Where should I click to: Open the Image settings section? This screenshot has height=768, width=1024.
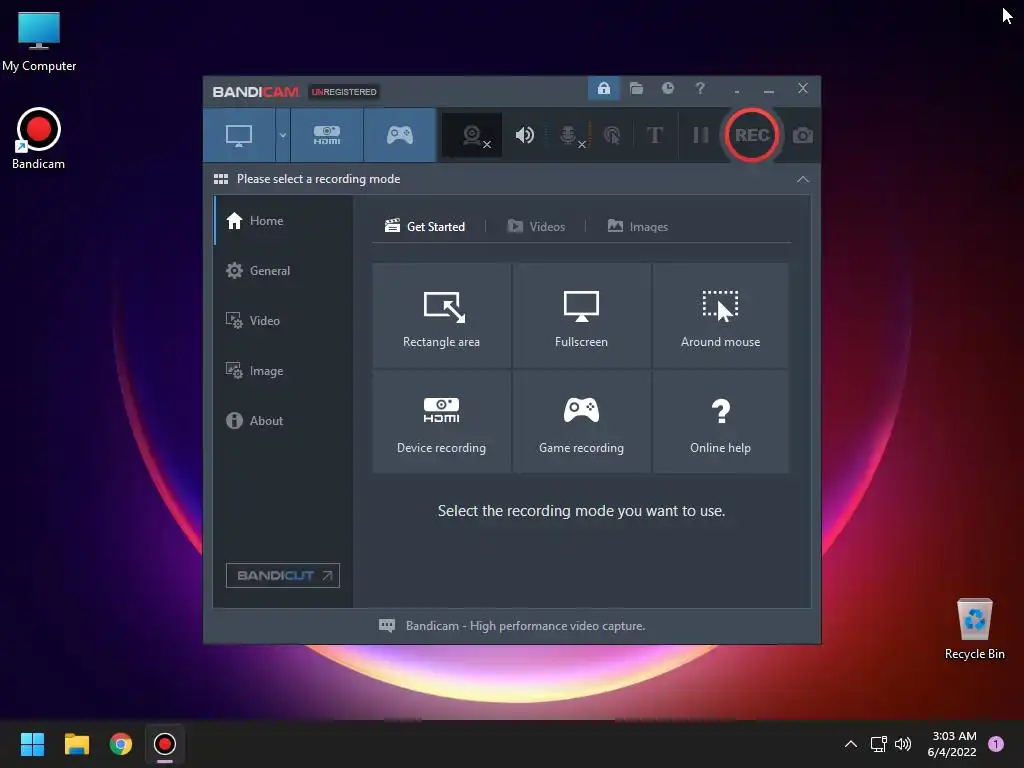point(283,370)
